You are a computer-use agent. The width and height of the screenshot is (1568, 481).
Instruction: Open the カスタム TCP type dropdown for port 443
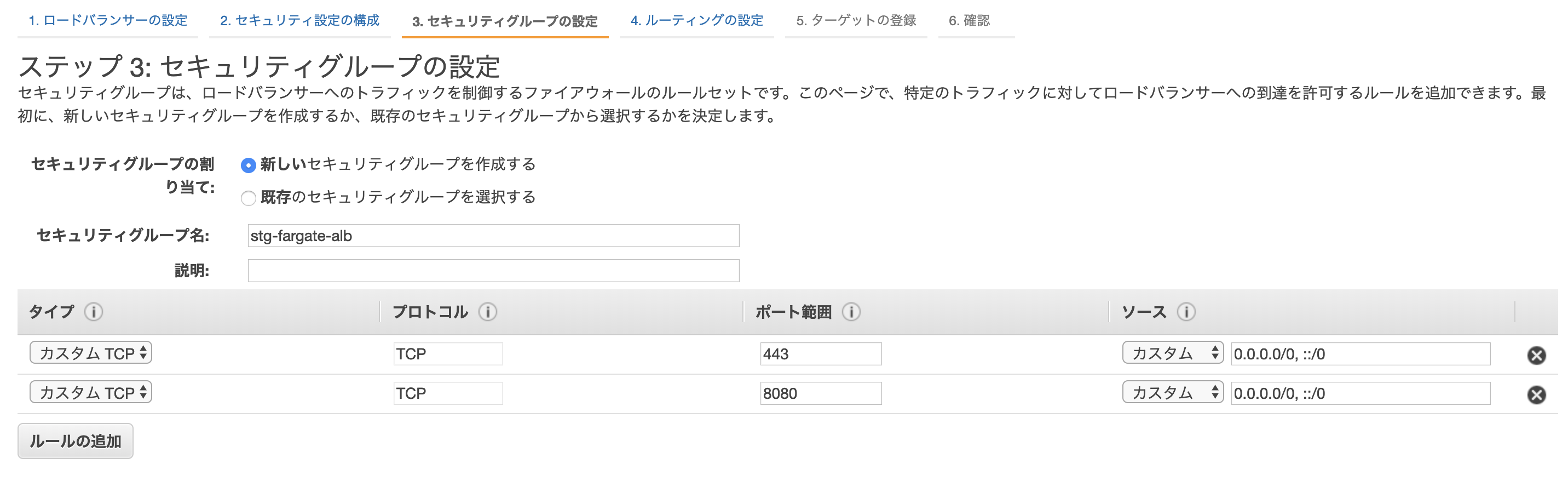coord(91,353)
